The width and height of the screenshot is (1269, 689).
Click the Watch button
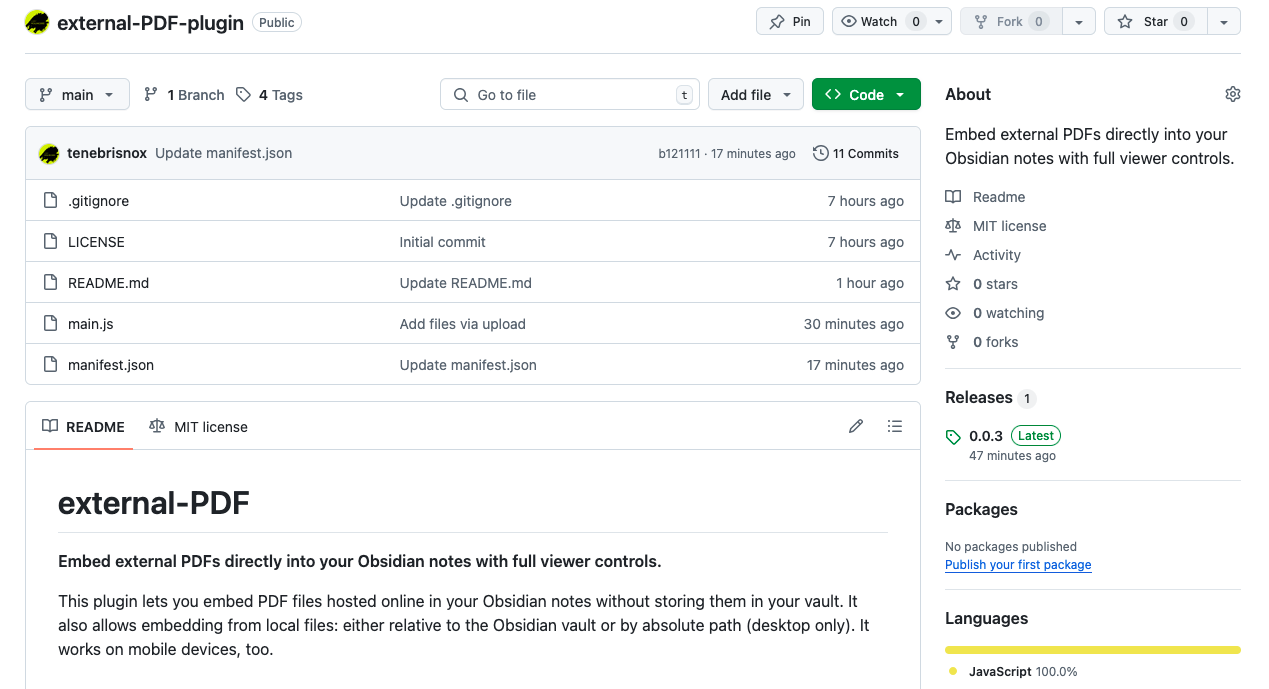pyautogui.click(x=880, y=21)
